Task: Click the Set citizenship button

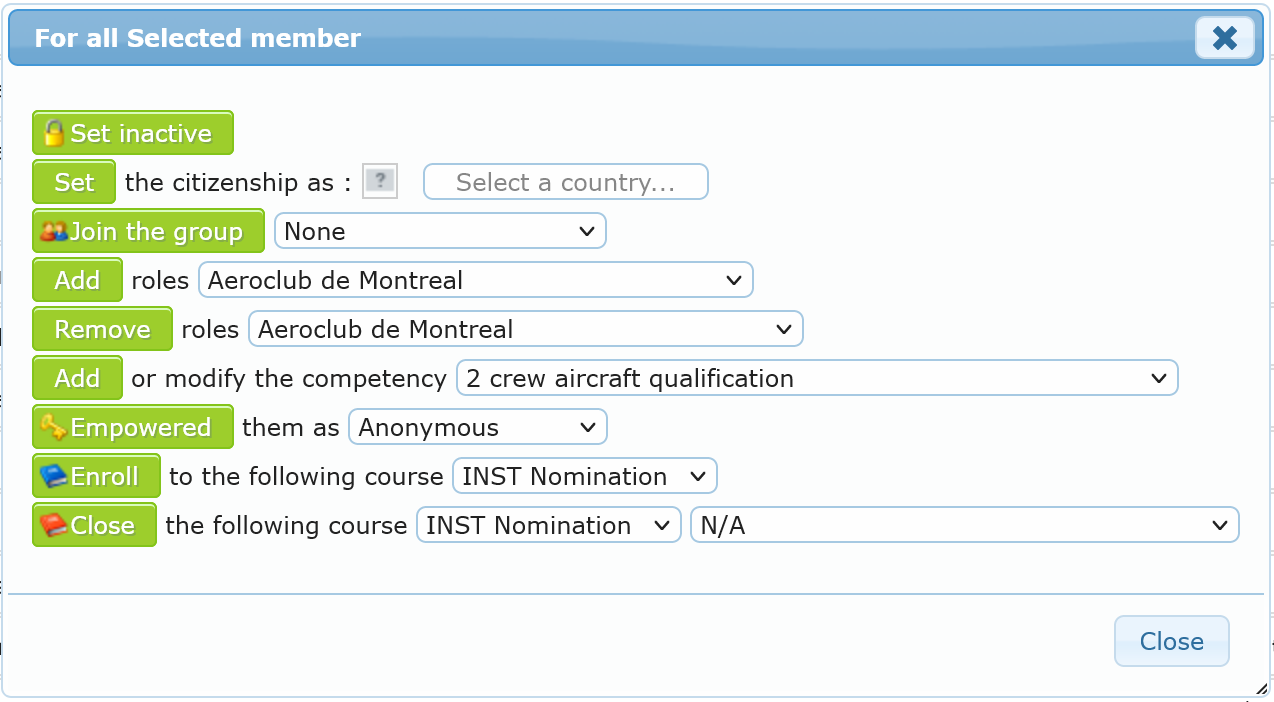Action: click(x=74, y=183)
